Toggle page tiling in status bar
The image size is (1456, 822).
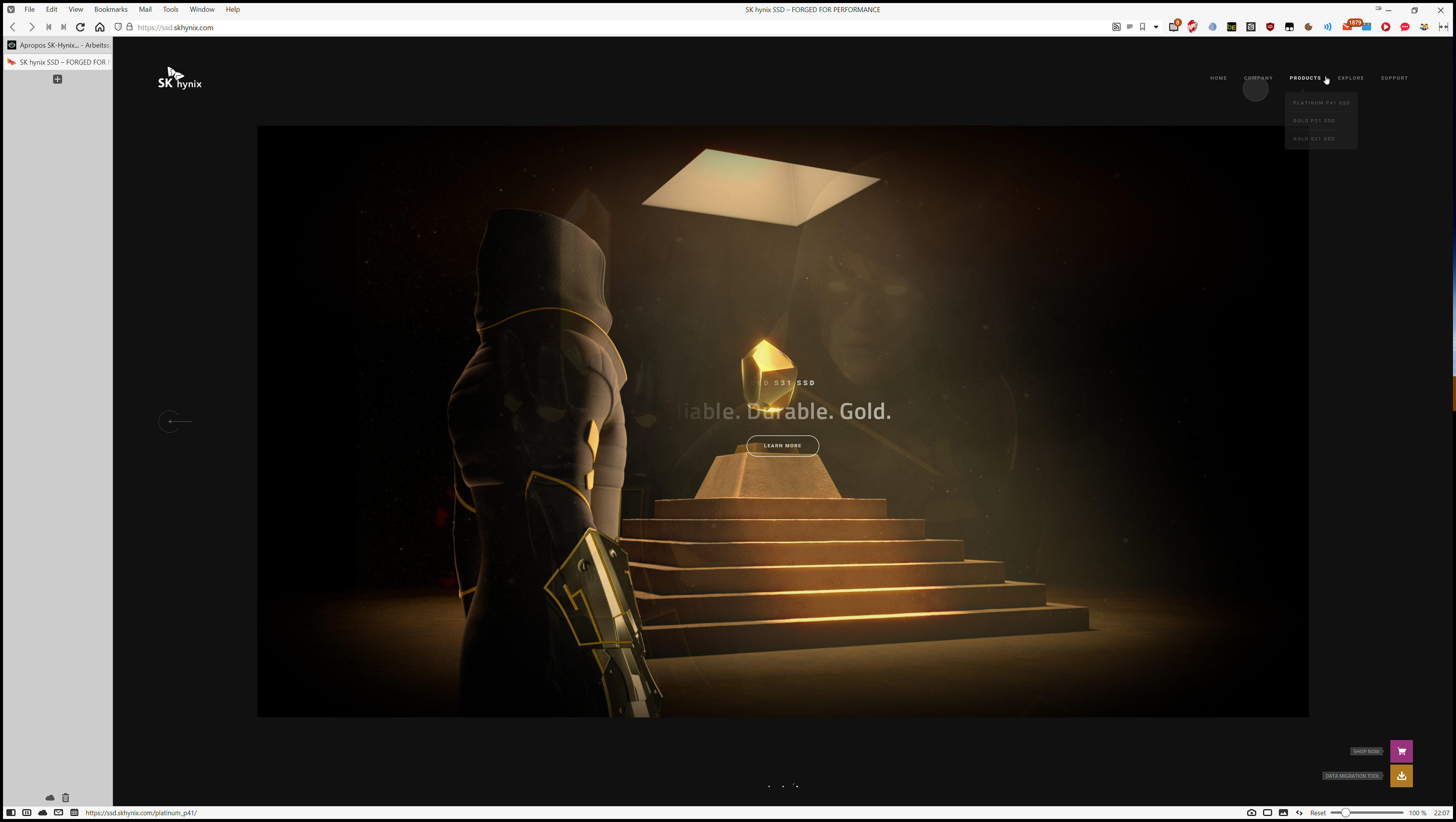pos(1267,813)
